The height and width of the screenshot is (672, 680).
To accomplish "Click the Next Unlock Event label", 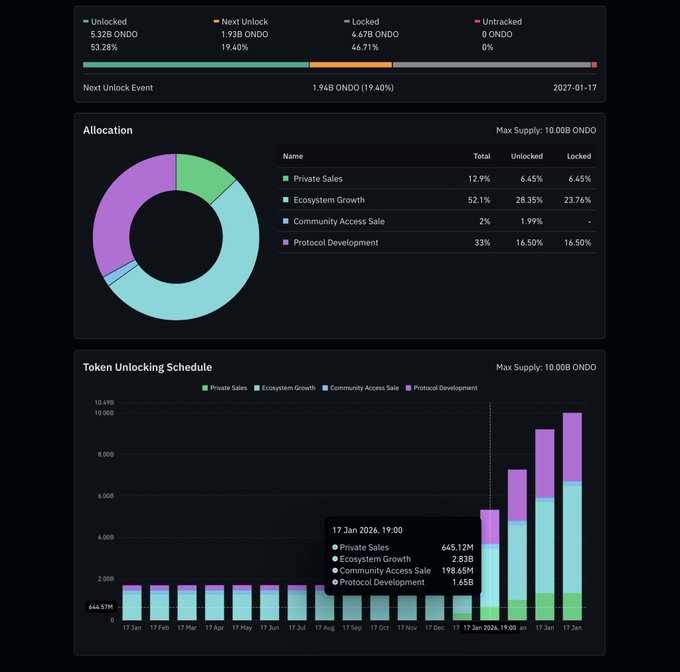I will tap(118, 88).
